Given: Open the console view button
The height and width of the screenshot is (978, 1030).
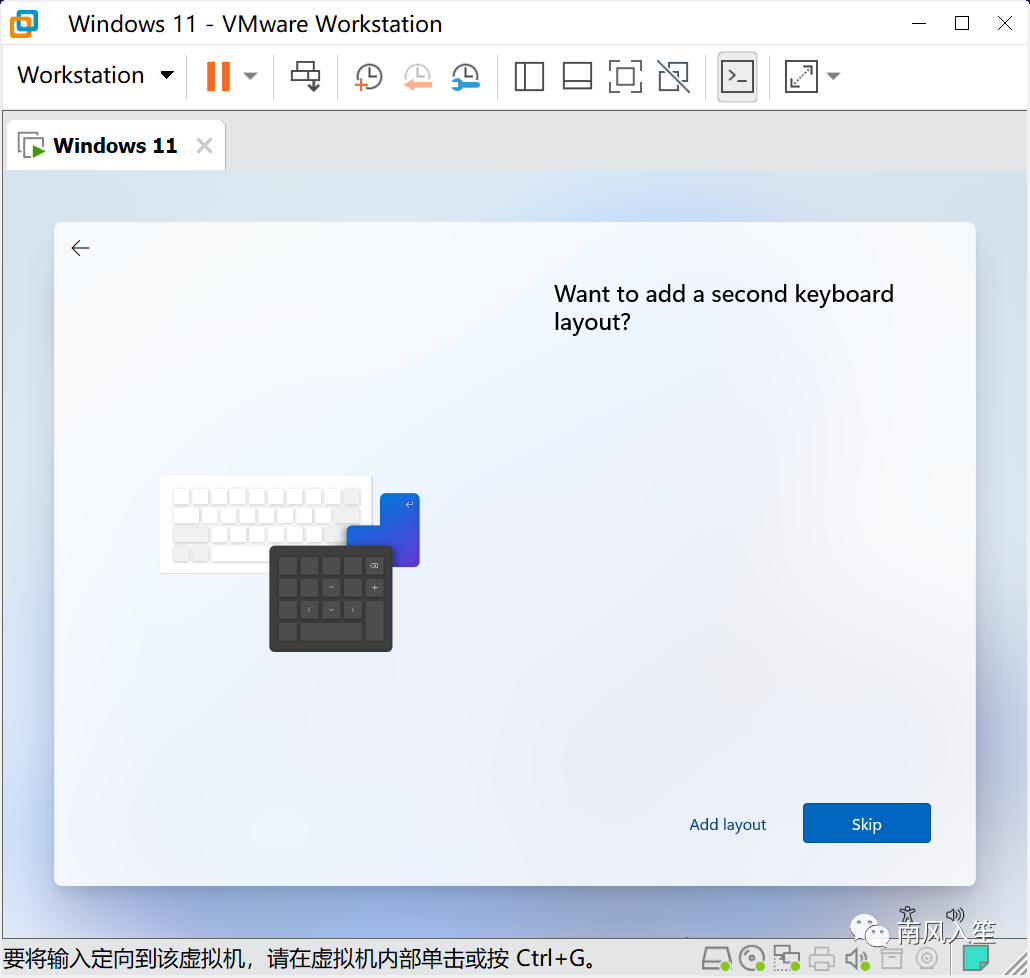Looking at the screenshot, I should (737, 77).
